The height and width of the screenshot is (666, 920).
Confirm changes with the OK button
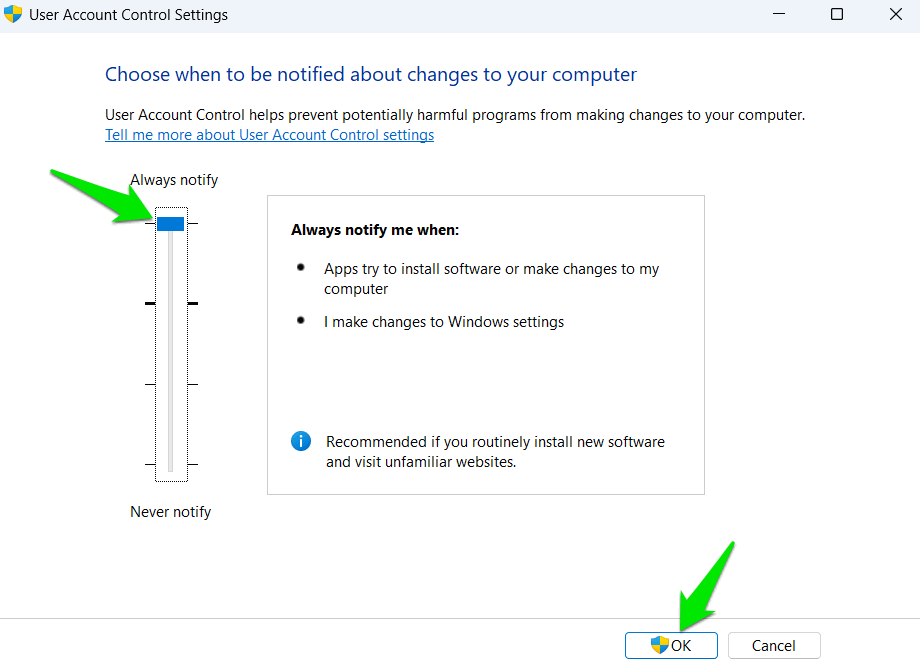670,645
